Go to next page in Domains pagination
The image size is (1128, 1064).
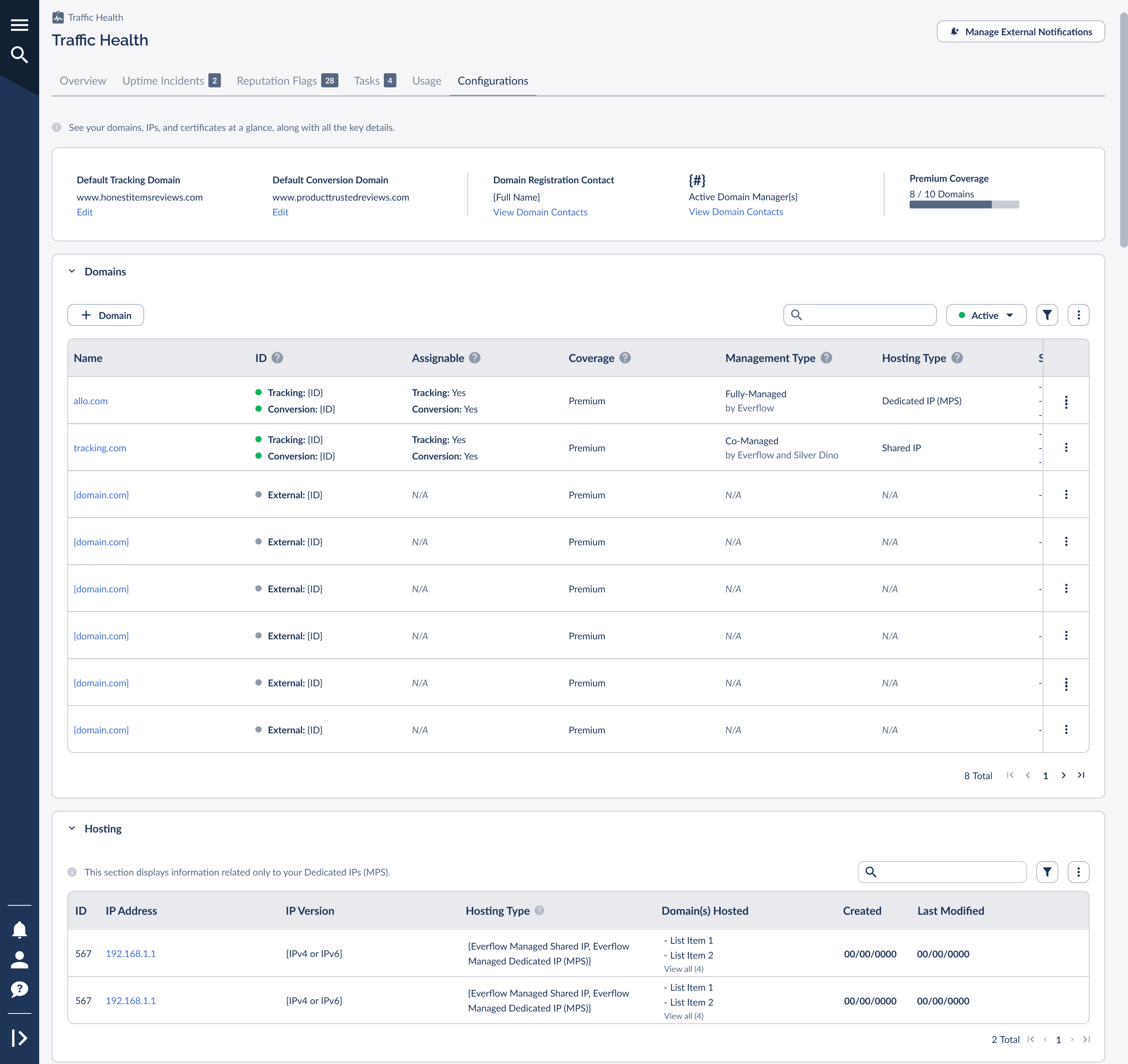pyautogui.click(x=1063, y=775)
